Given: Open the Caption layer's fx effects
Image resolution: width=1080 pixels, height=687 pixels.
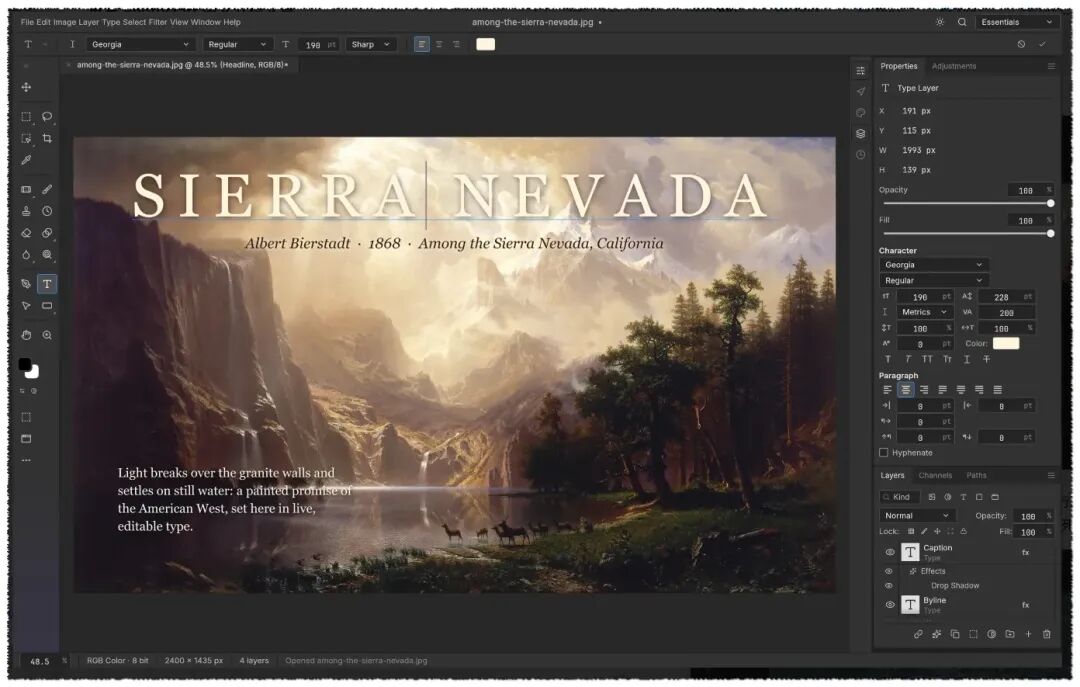Looking at the screenshot, I should point(1025,552).
